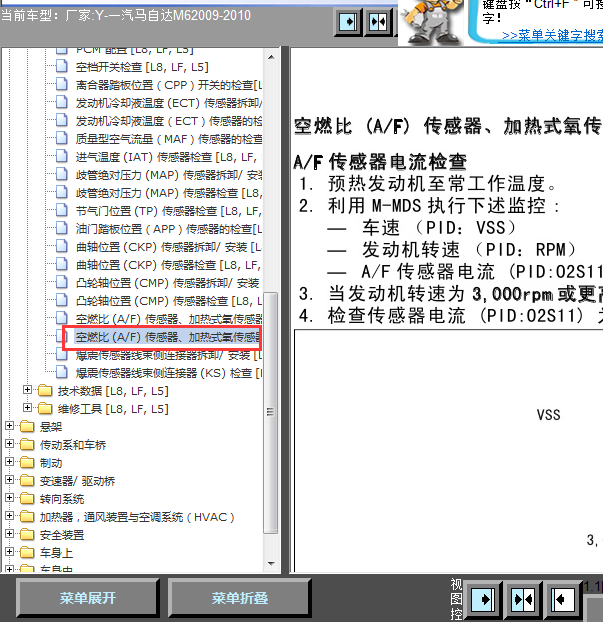The height and width of the screenshot is (622, 603).
Task: Click 预热发动机至常工作温度 step text
Action: [x=442, y=184]
